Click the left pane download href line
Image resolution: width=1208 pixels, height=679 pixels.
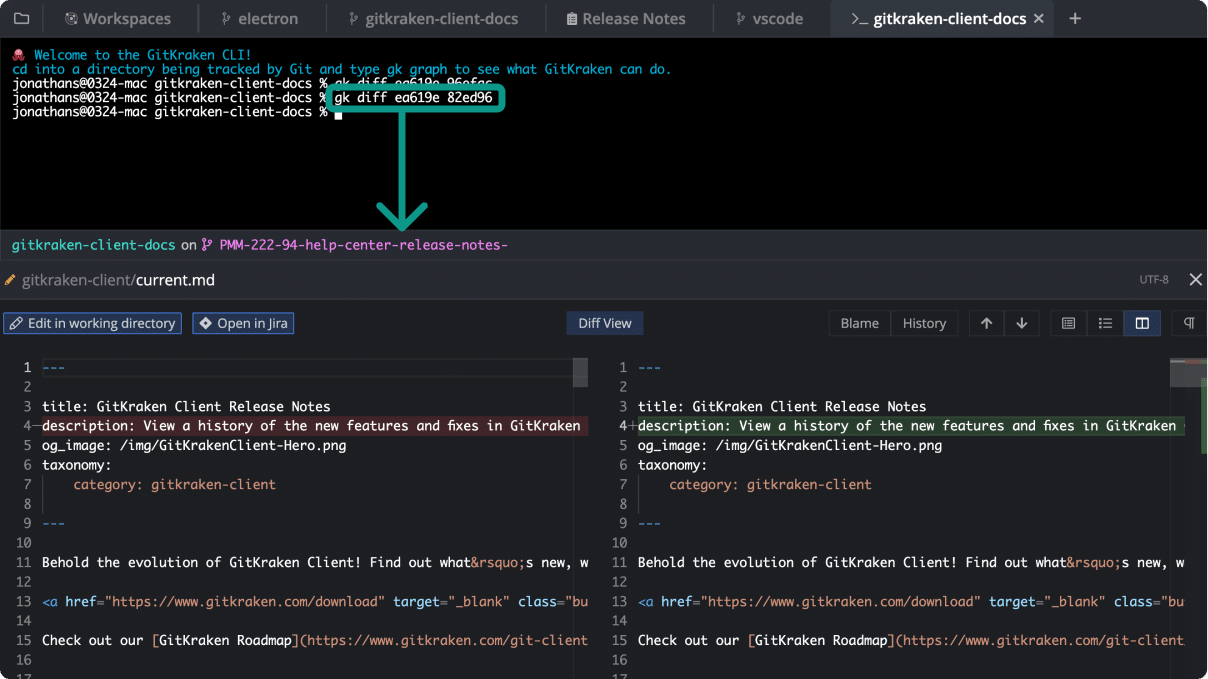click(x=315, y=601)
